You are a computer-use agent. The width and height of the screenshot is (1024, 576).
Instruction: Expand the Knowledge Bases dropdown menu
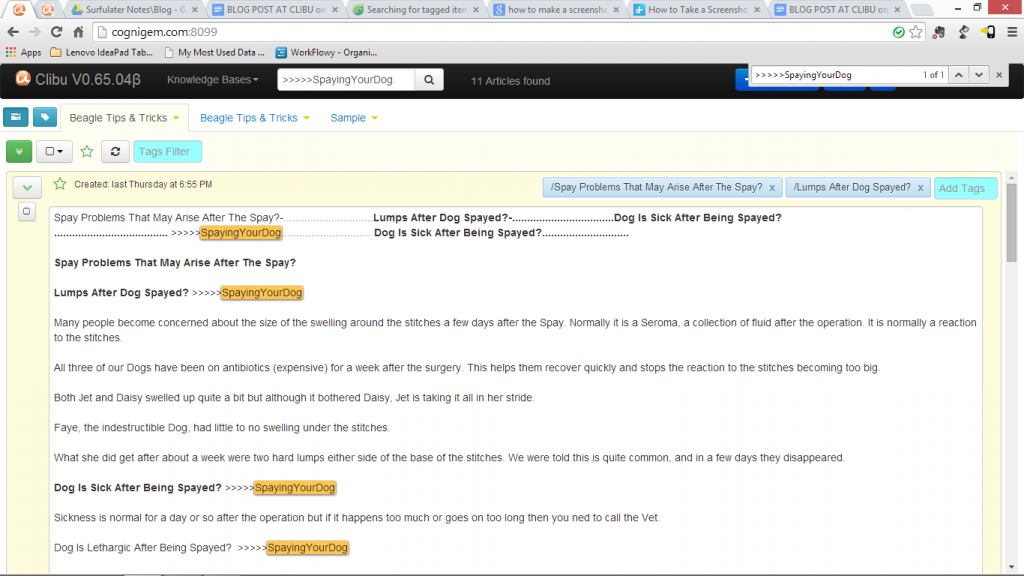click(212, 80)
